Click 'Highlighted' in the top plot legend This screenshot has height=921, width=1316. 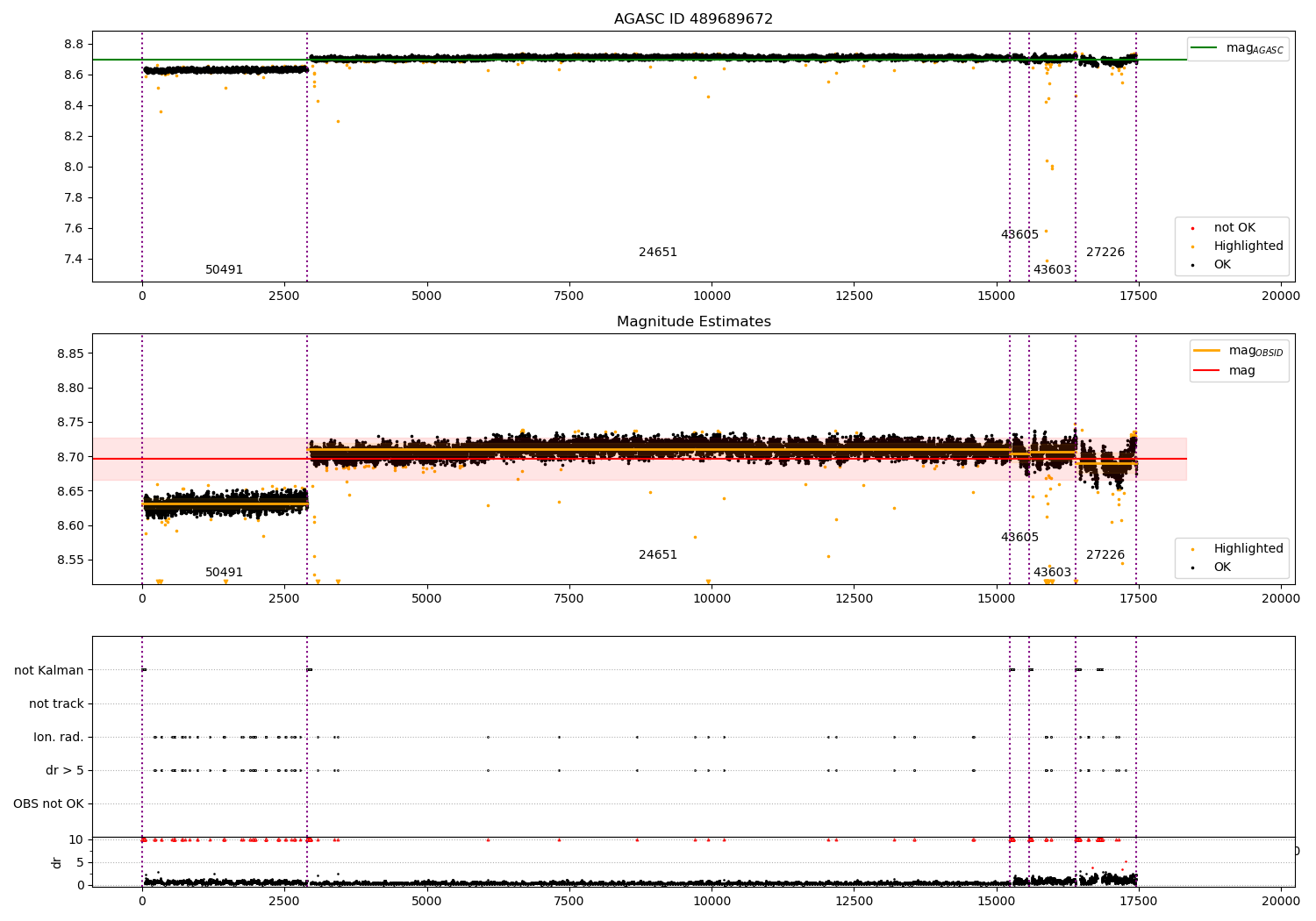1248,246
